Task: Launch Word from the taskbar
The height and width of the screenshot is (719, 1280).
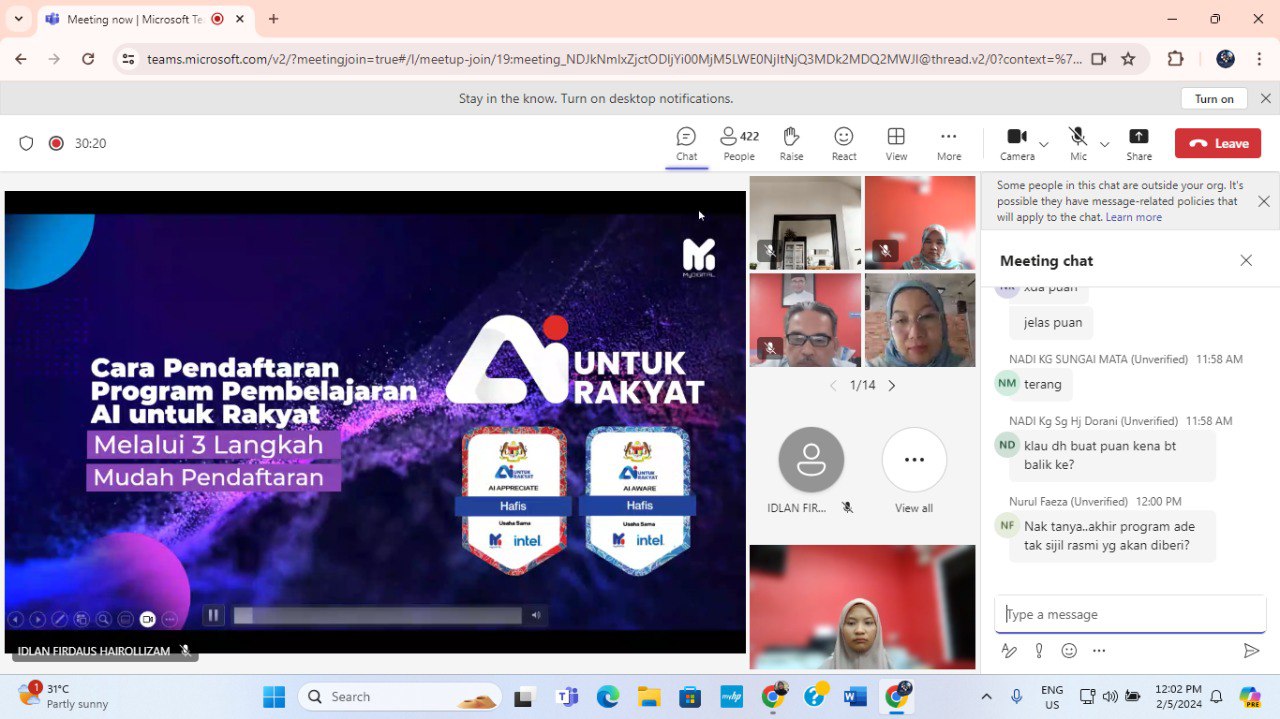Action: click(855, 696)
